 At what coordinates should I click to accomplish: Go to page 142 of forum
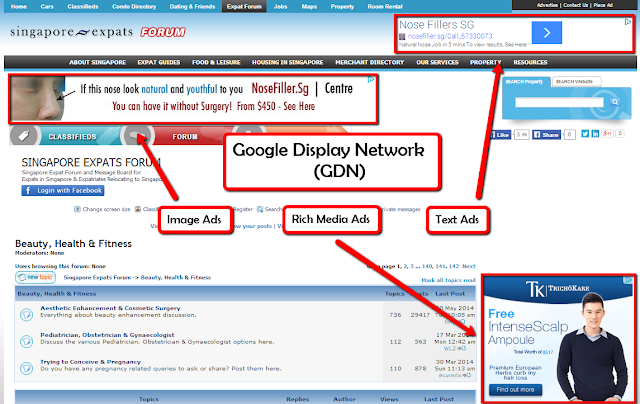pyautogui.click(x=454, y=266)
